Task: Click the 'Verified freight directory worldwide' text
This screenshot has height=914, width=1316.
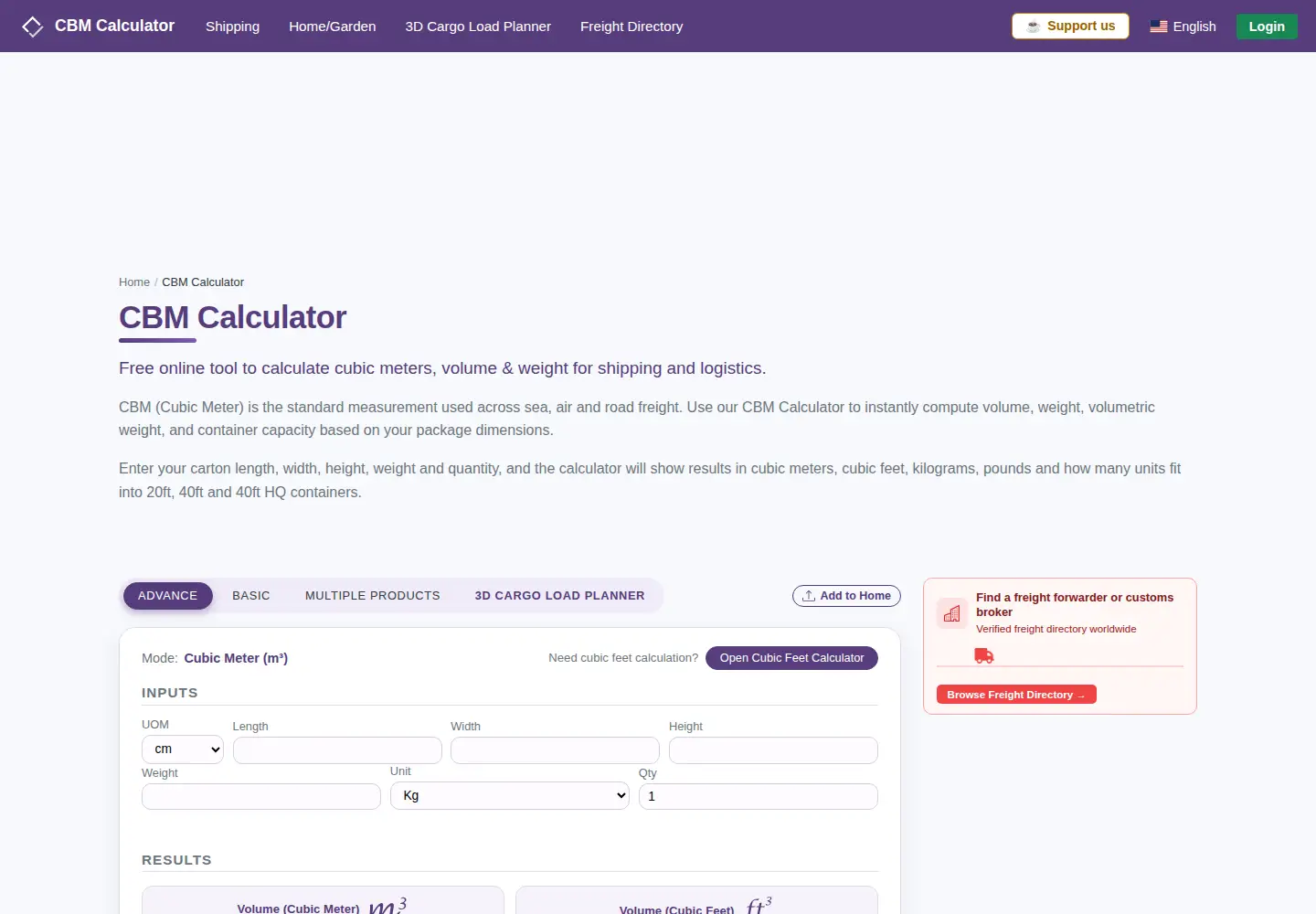Action: (1056, 629)
